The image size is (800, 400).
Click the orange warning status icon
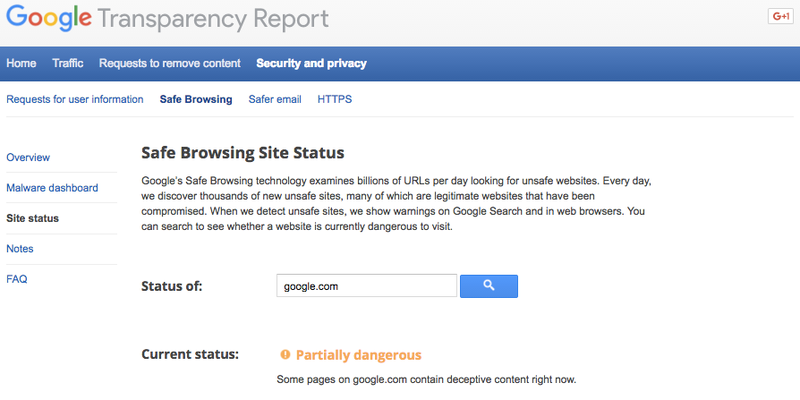(x=285, y=355)
